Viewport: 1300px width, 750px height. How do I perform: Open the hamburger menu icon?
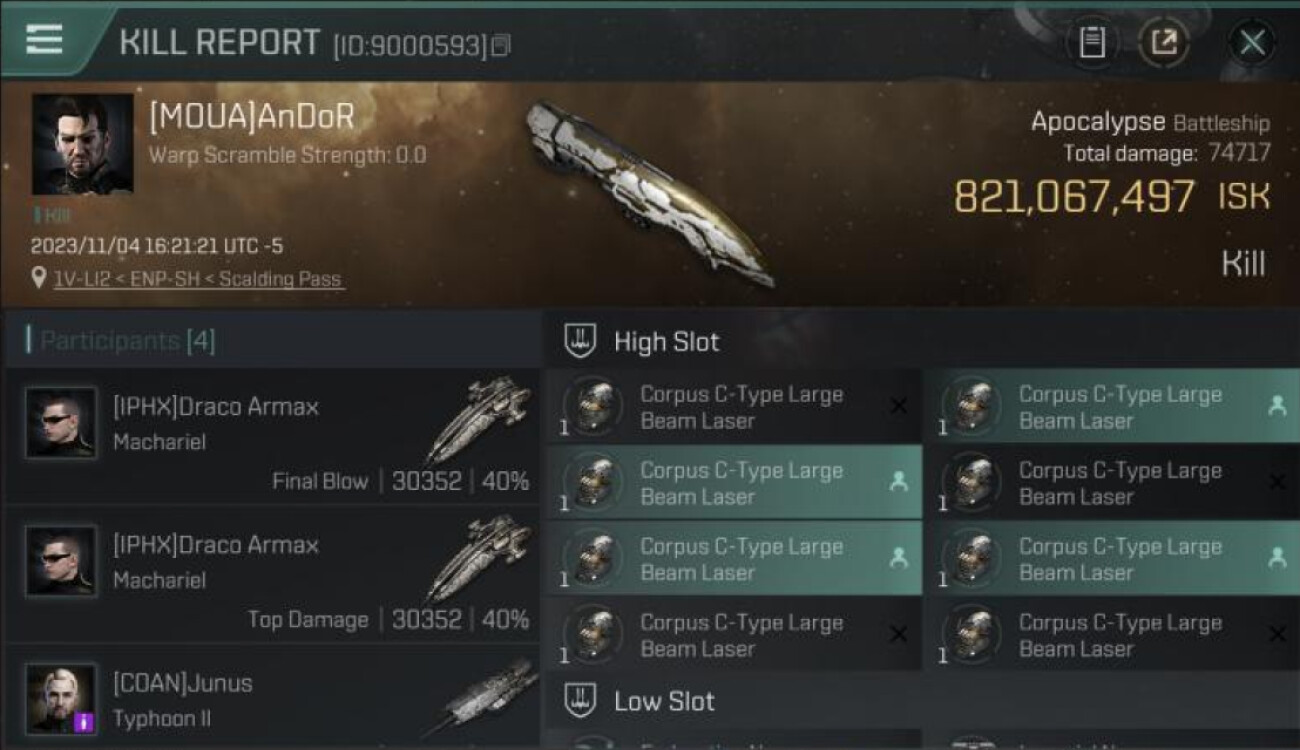coord(44,40)
